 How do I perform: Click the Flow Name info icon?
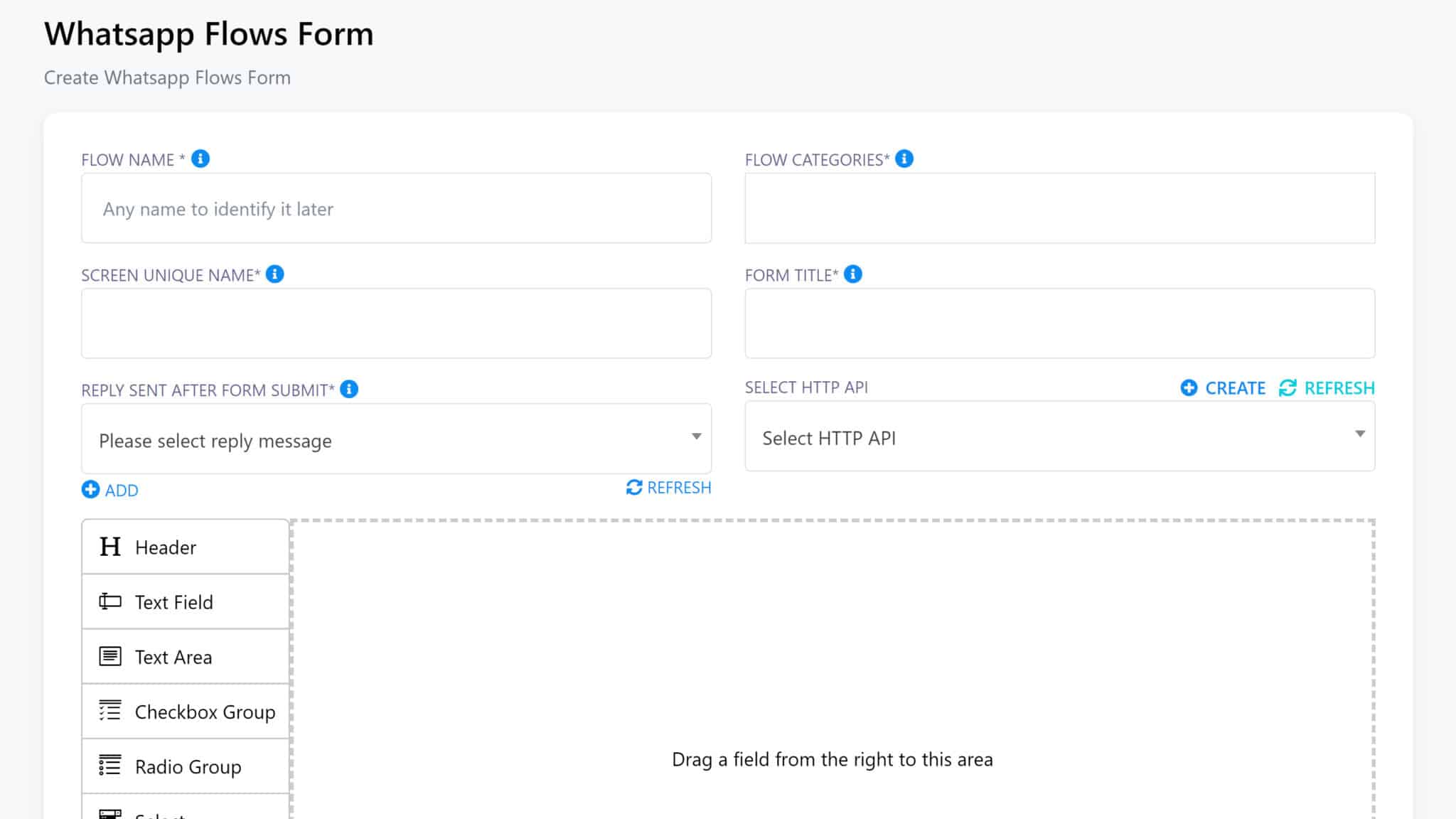[200, 159]
